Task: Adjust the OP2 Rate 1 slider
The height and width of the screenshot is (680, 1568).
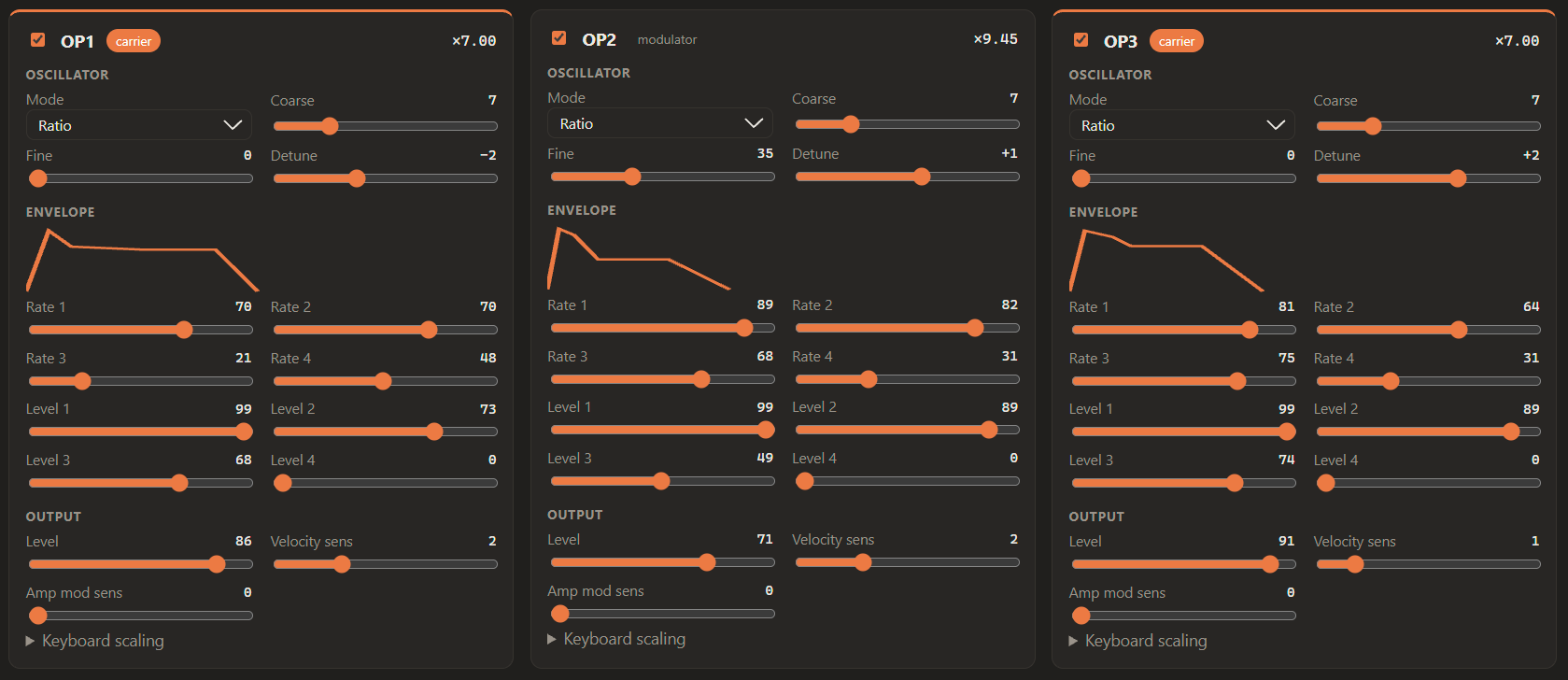Action: pos(662,327)
